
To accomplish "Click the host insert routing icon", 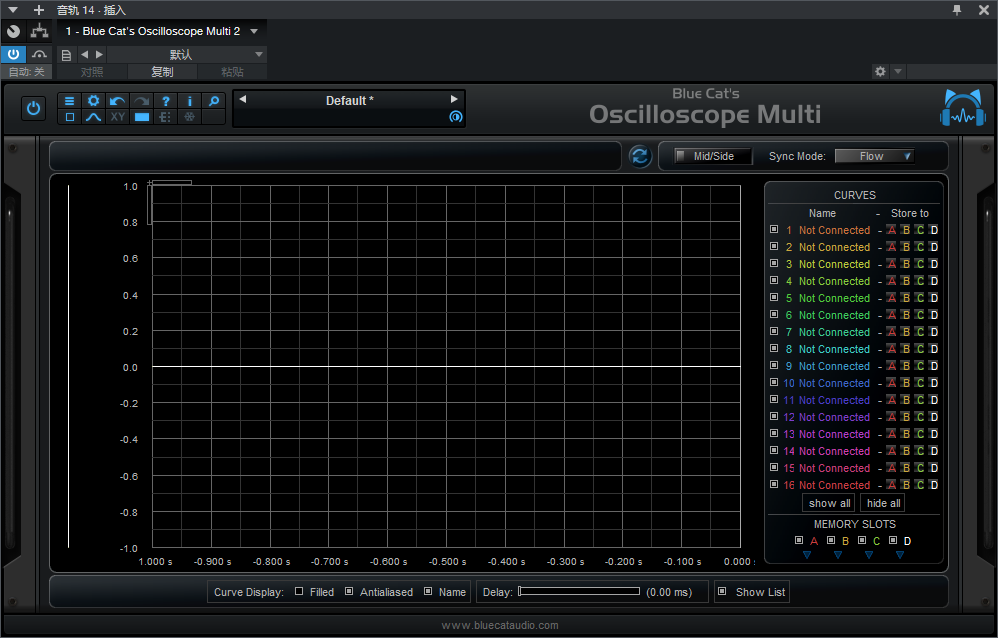I will (x=39, y=31).
